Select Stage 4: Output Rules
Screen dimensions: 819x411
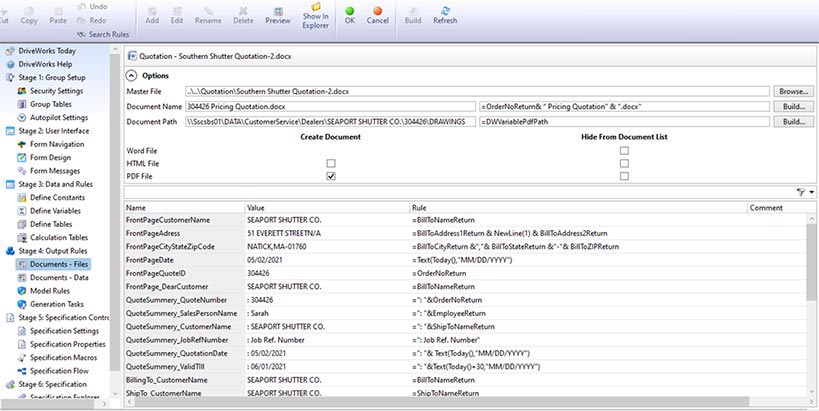pyautogui.click(x=53, y=251)
